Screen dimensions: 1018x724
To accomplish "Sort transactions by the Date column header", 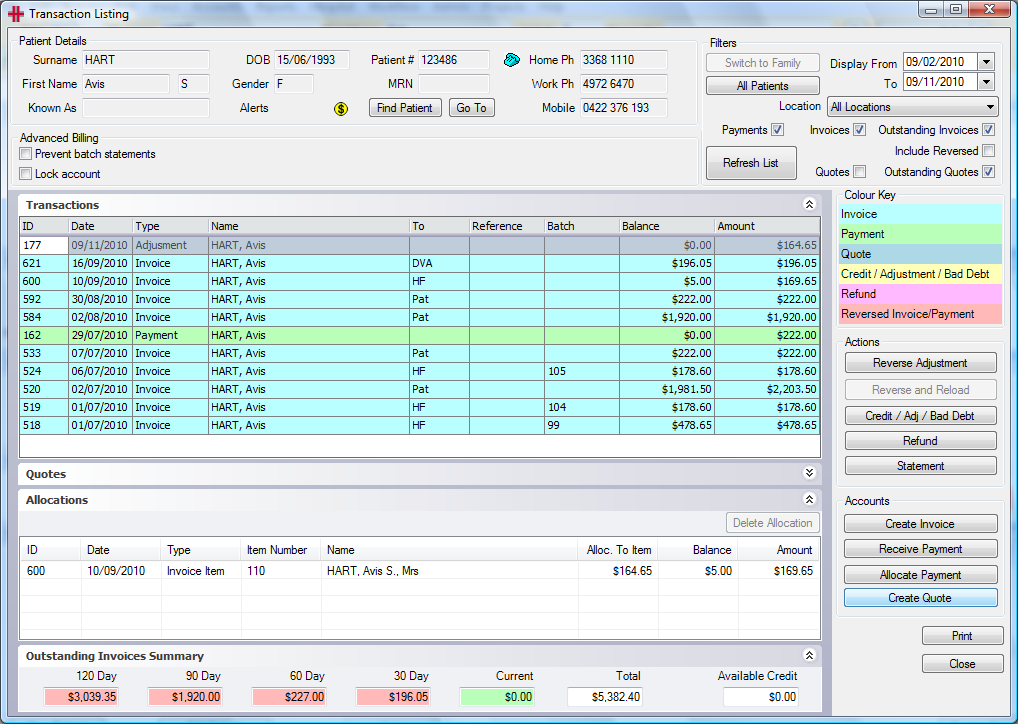I will pos(101,226).
